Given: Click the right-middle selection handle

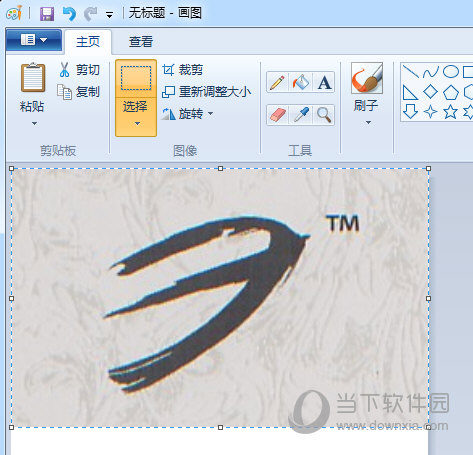Looking at the screenshot, I should point(429,298).
